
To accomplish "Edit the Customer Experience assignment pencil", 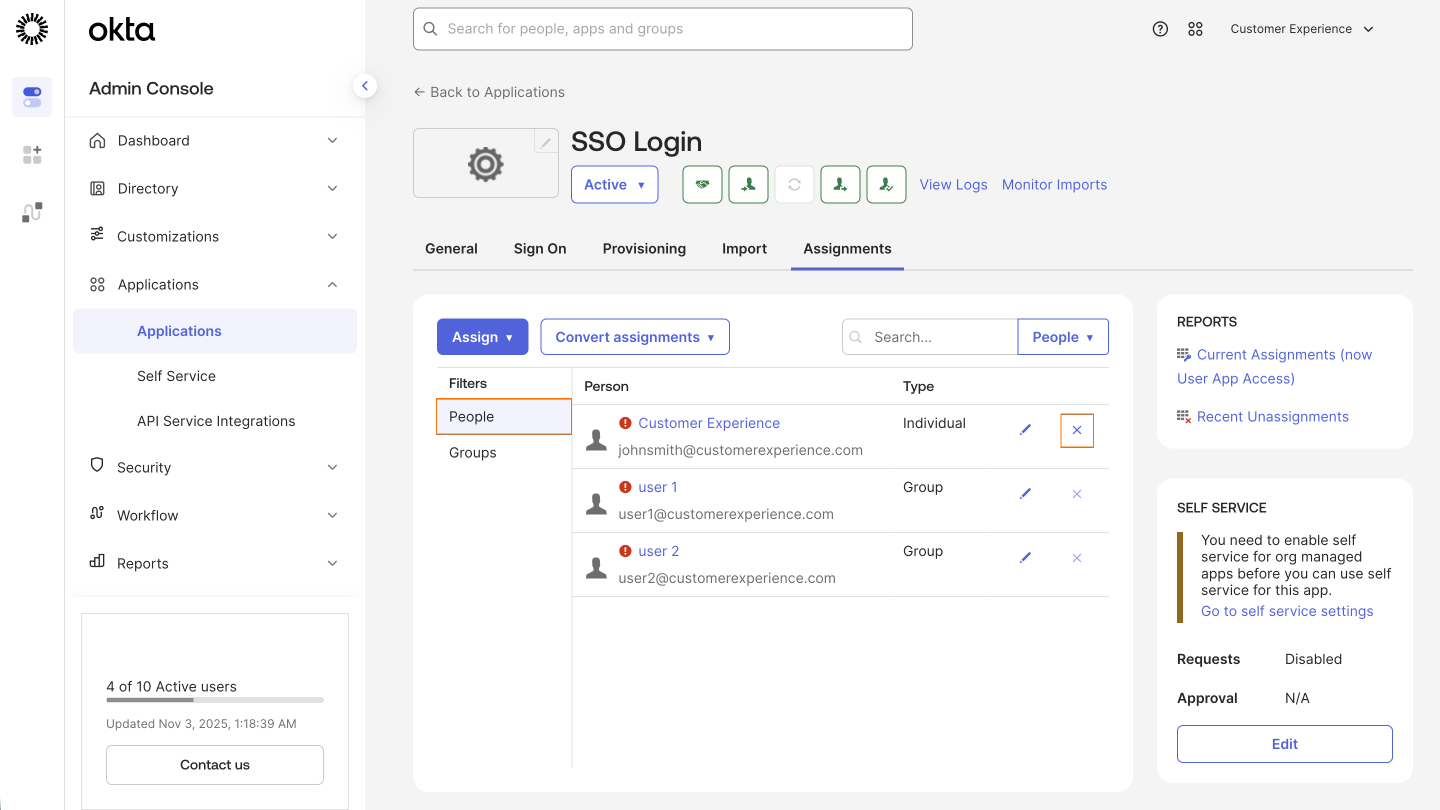I will [1025, 429].
